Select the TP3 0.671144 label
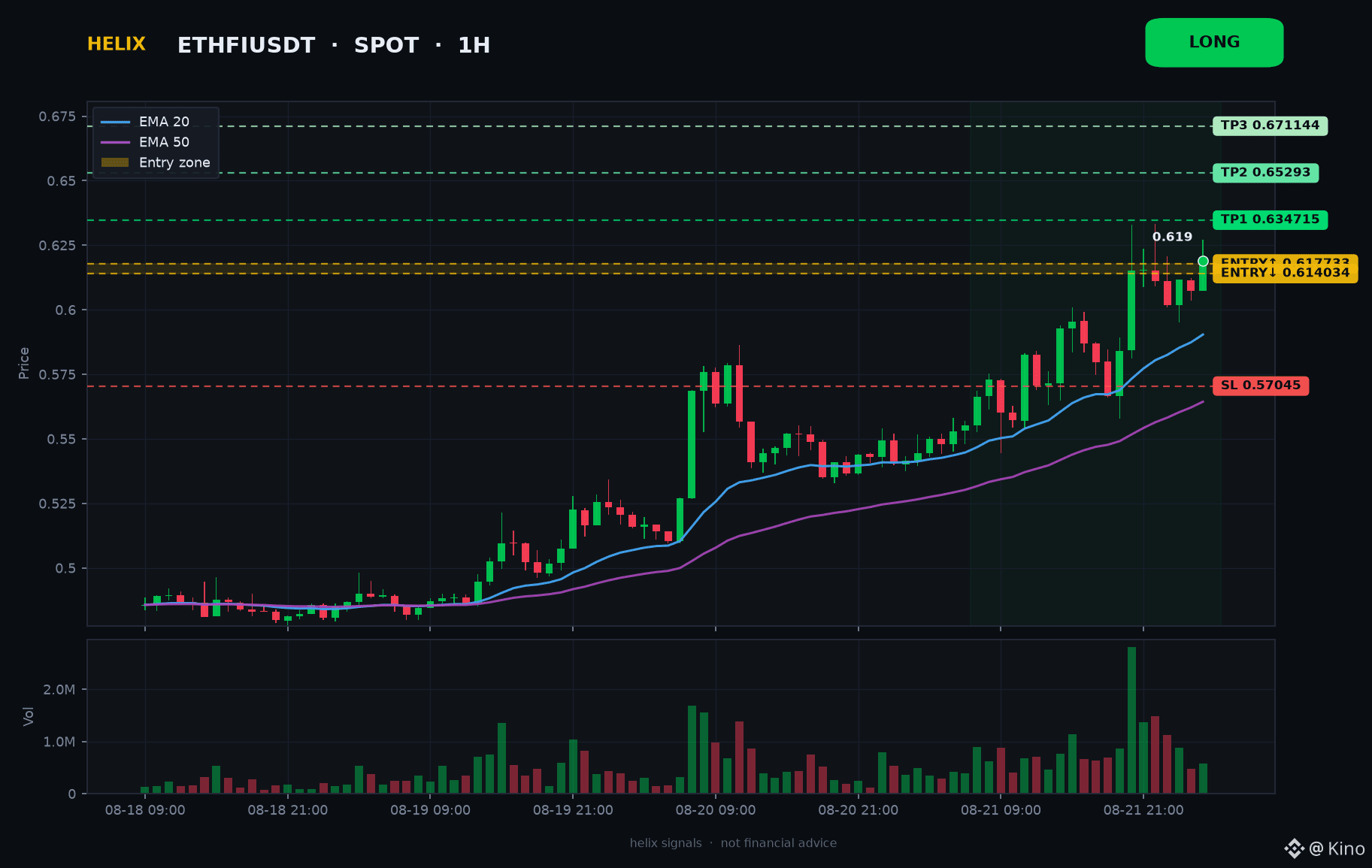Viewport: 1372px width, 868px height. coord(1270,126)
